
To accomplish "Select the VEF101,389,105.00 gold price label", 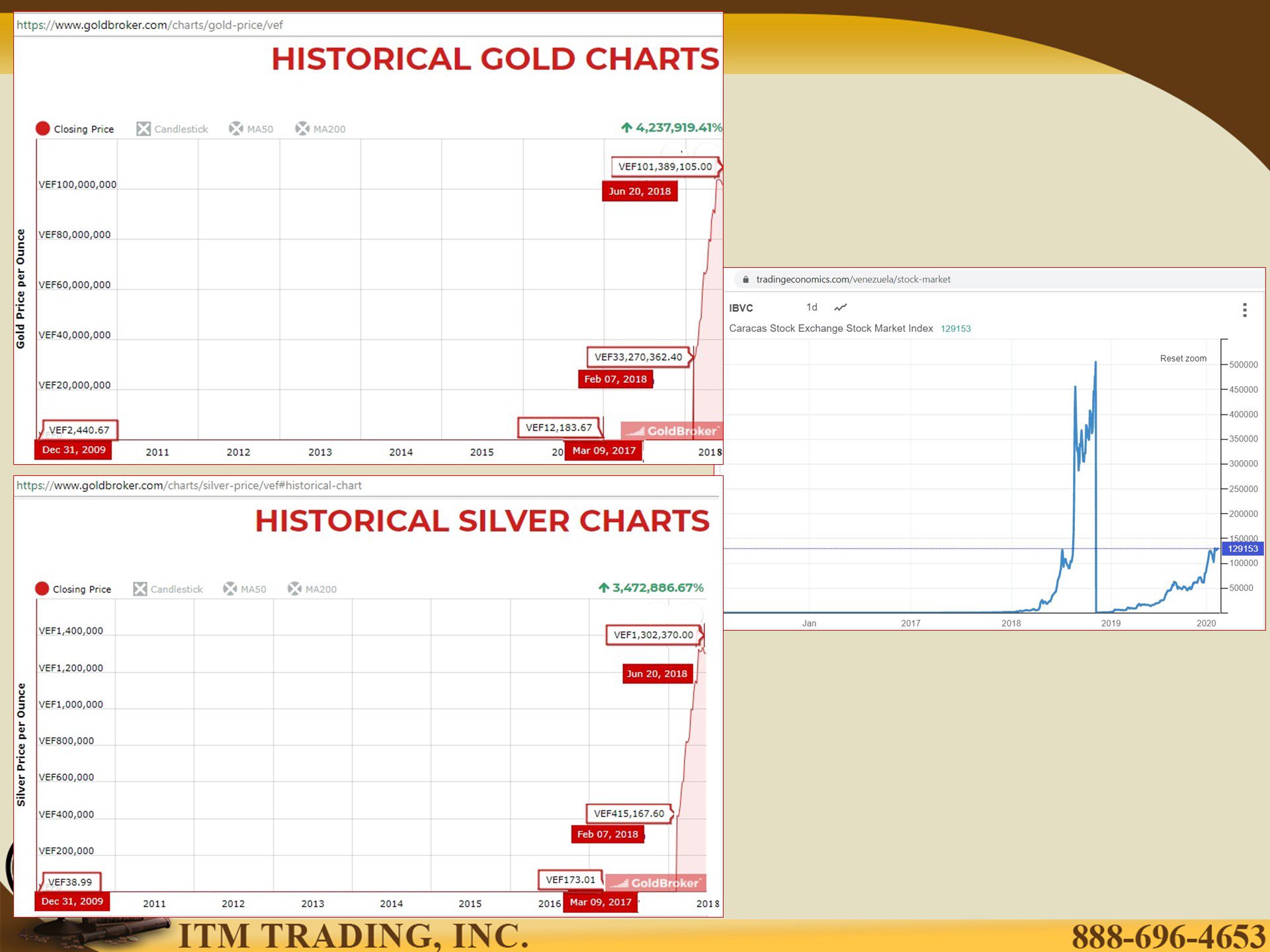I will [x=665, y=167].
